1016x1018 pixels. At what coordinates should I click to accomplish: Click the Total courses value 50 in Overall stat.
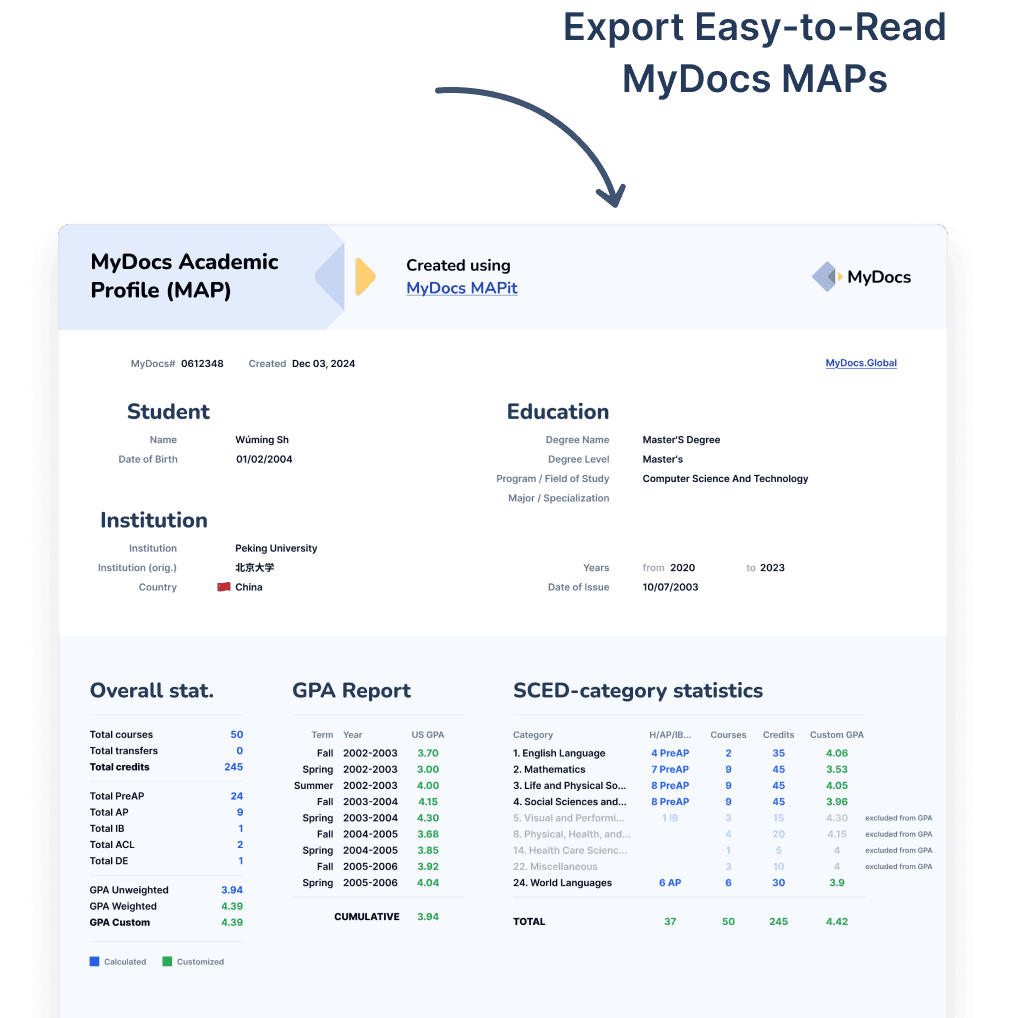pyautogui.click(x=236, y=734)
